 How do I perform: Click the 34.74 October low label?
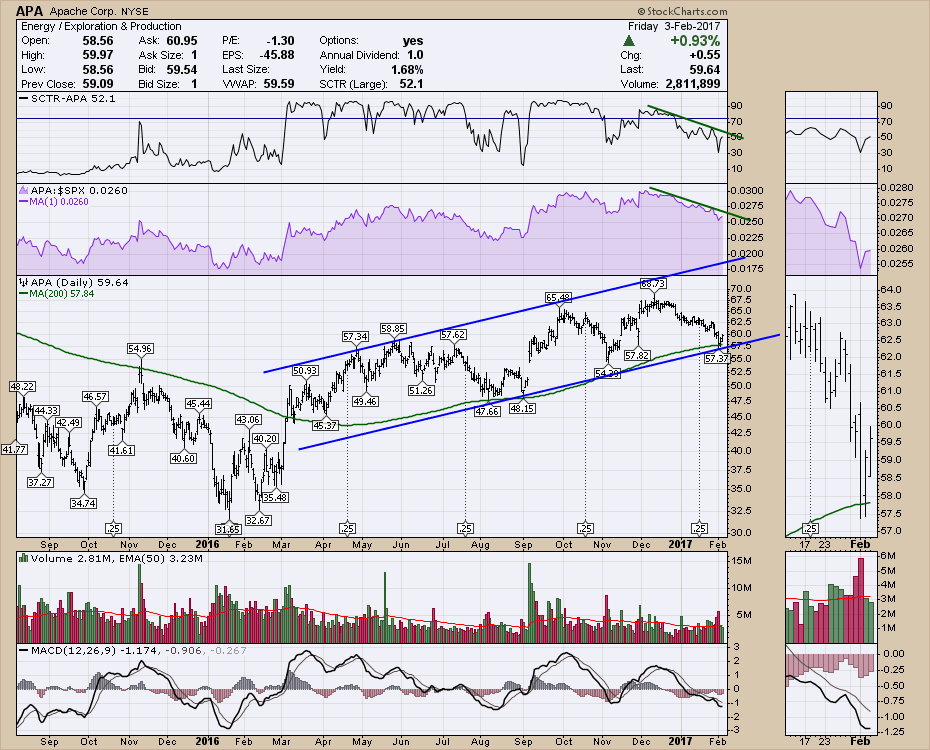84,503
